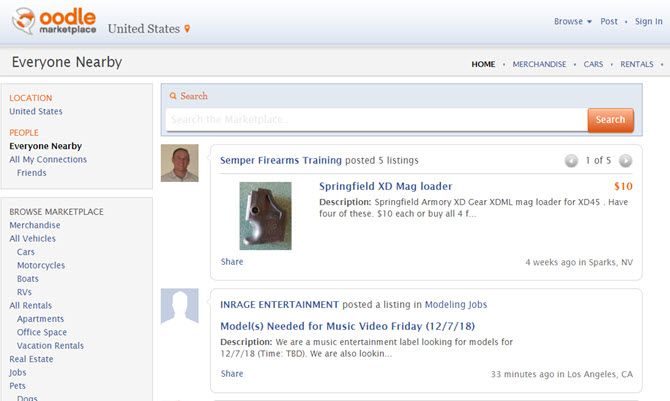View Springfield XD Mag loader photo
Screen dimensions: 670x401
(266, 215)
